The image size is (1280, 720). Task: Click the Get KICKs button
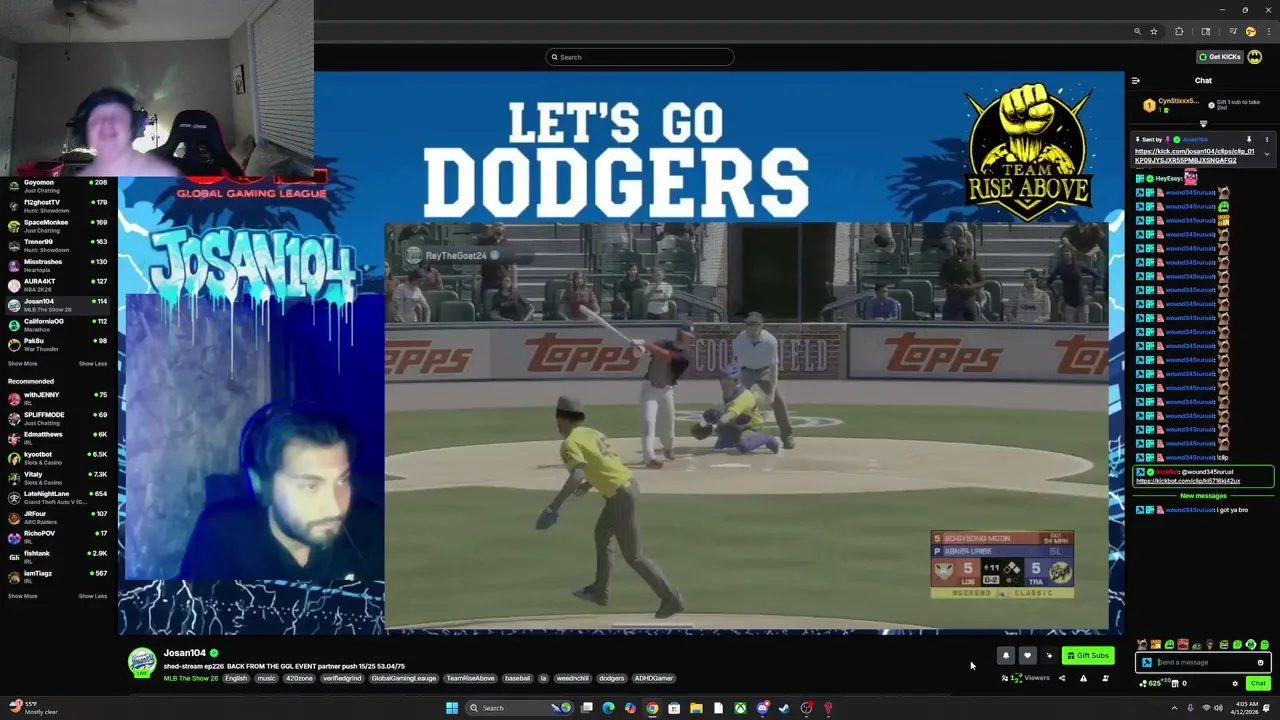1220,57
